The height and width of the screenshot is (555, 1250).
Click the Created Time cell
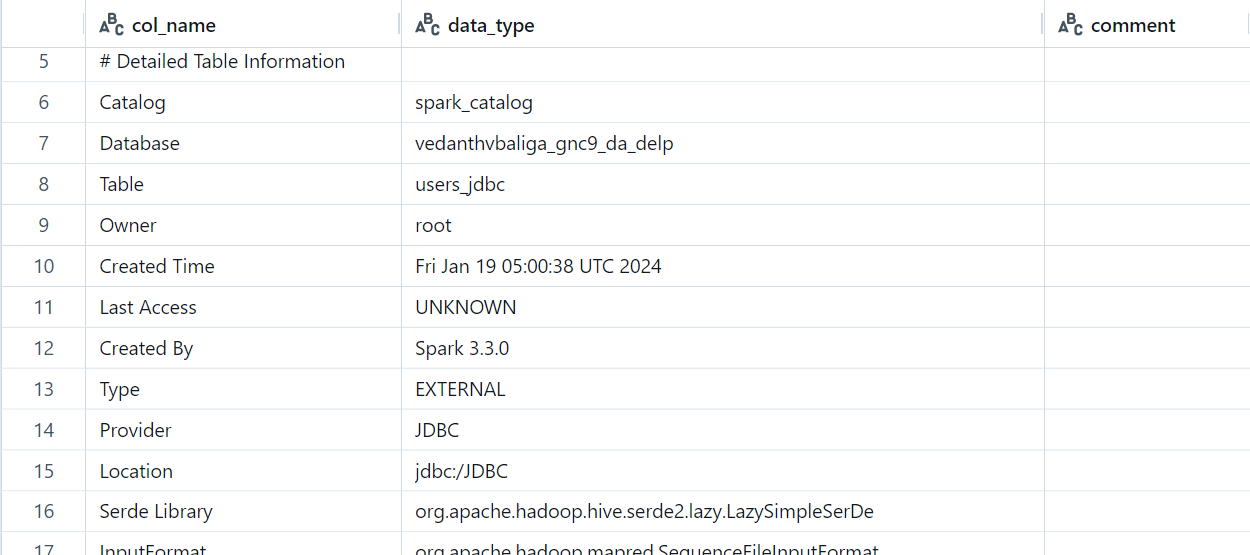point(244,266)
